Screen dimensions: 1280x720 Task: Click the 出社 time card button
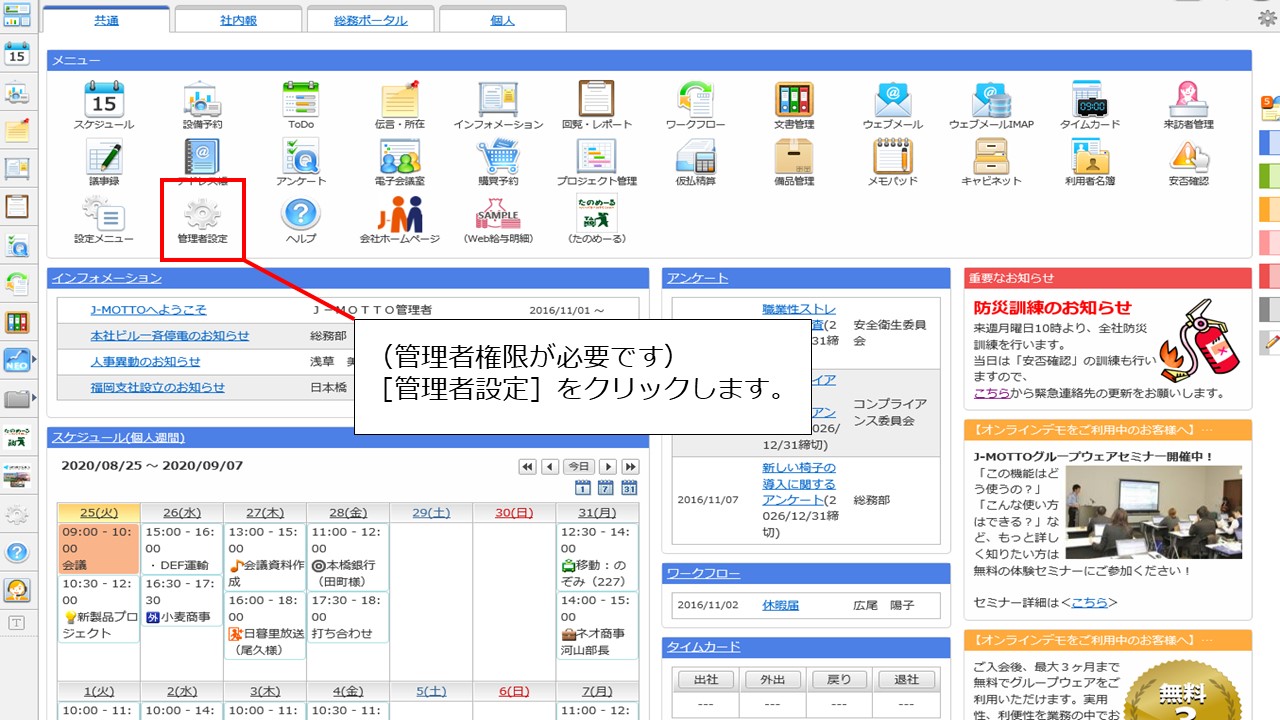click(706, 680)
